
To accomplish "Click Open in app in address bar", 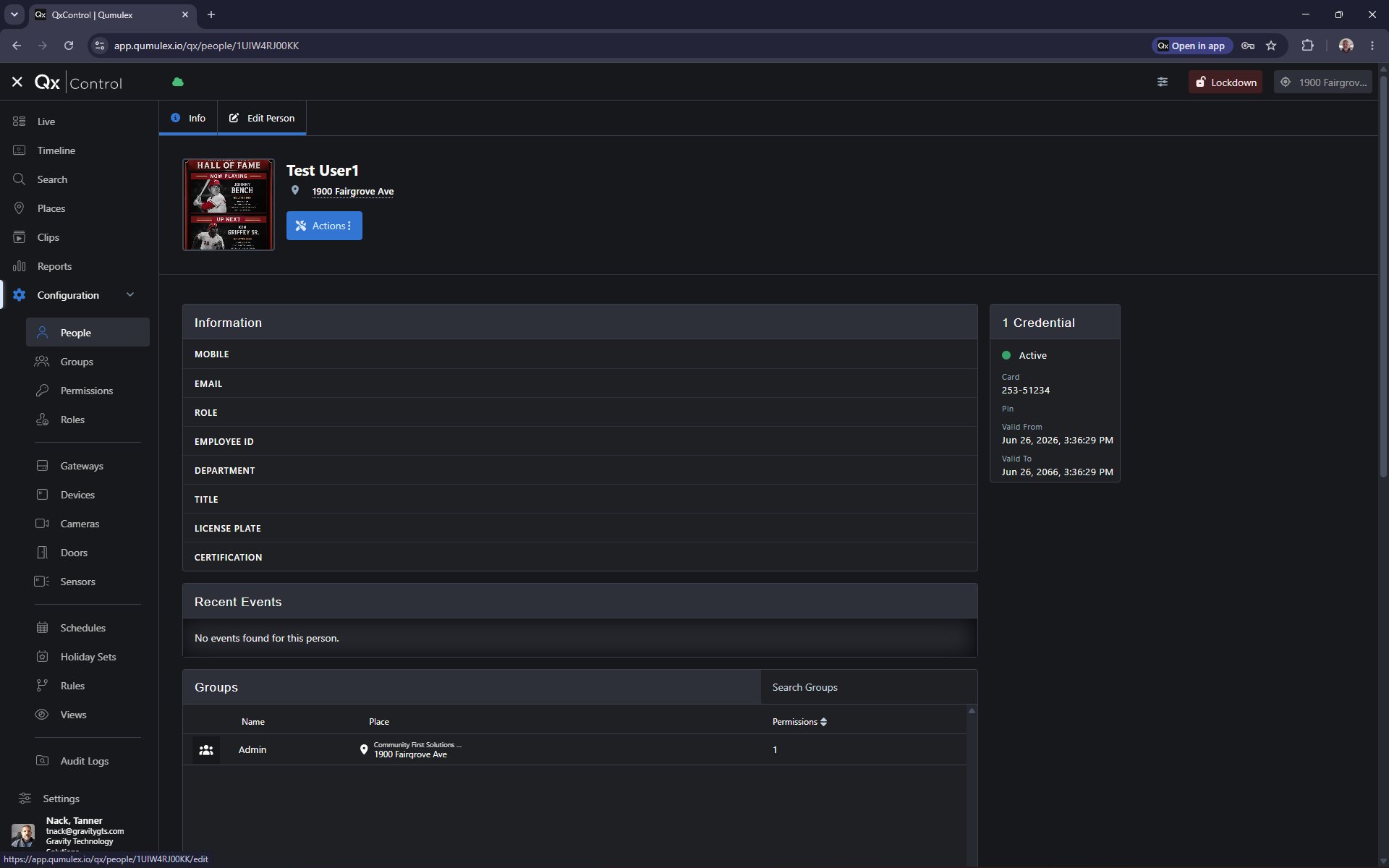I will (1191, 46).
